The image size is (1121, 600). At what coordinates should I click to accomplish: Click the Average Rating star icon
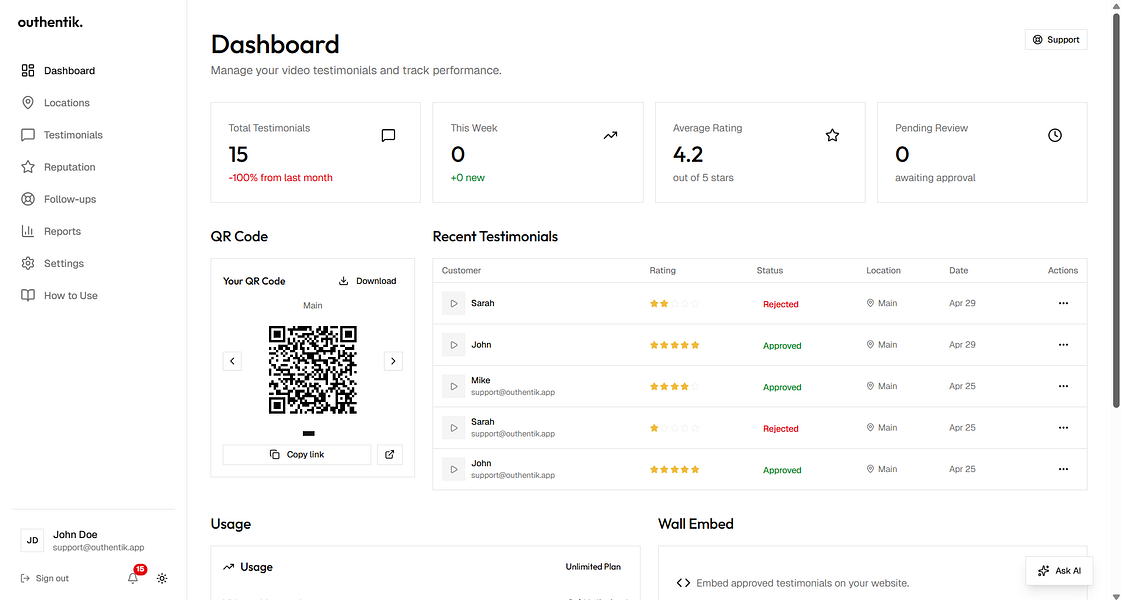(x=832, y=135)
